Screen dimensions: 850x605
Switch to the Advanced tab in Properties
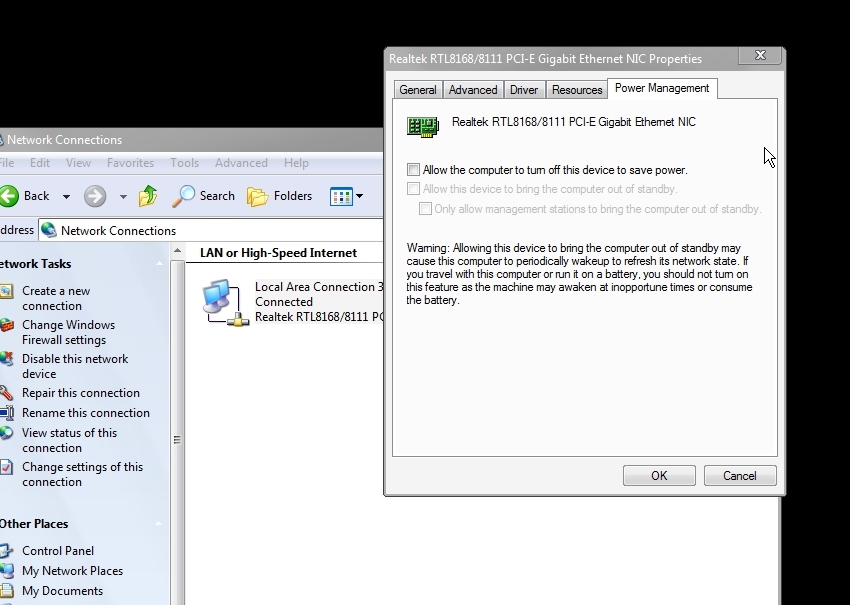[x=473, y=90]
